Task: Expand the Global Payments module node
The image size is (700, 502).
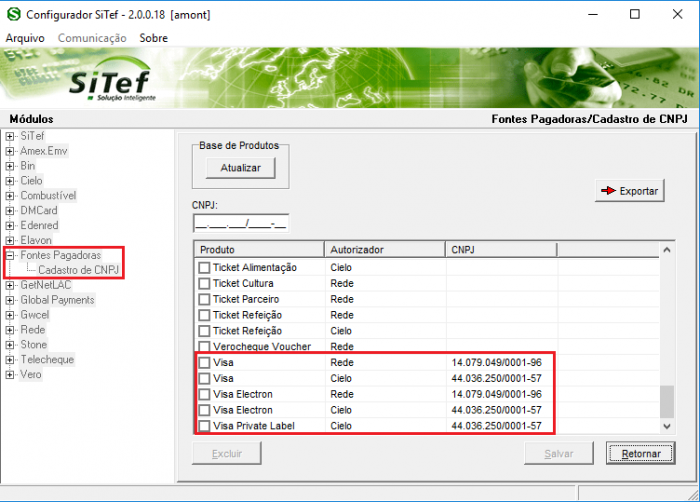Action: point(9,300)
